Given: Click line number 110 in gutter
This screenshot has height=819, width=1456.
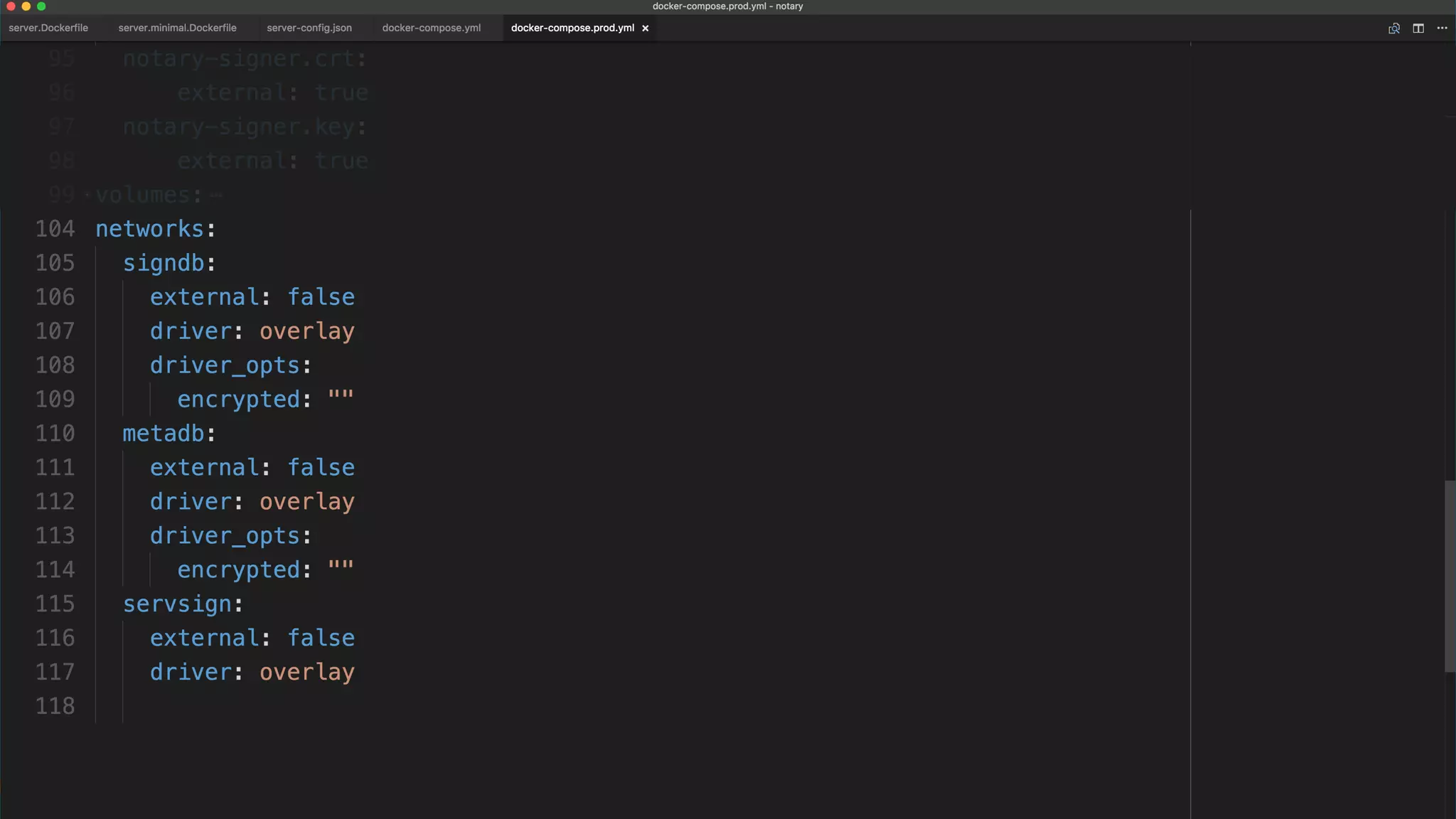Looking at the screenshot, I should 55,434.
